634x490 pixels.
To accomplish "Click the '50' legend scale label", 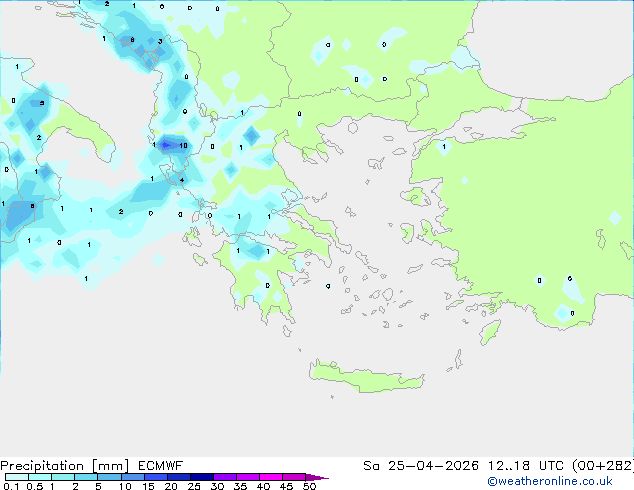I will coord(309,486).
